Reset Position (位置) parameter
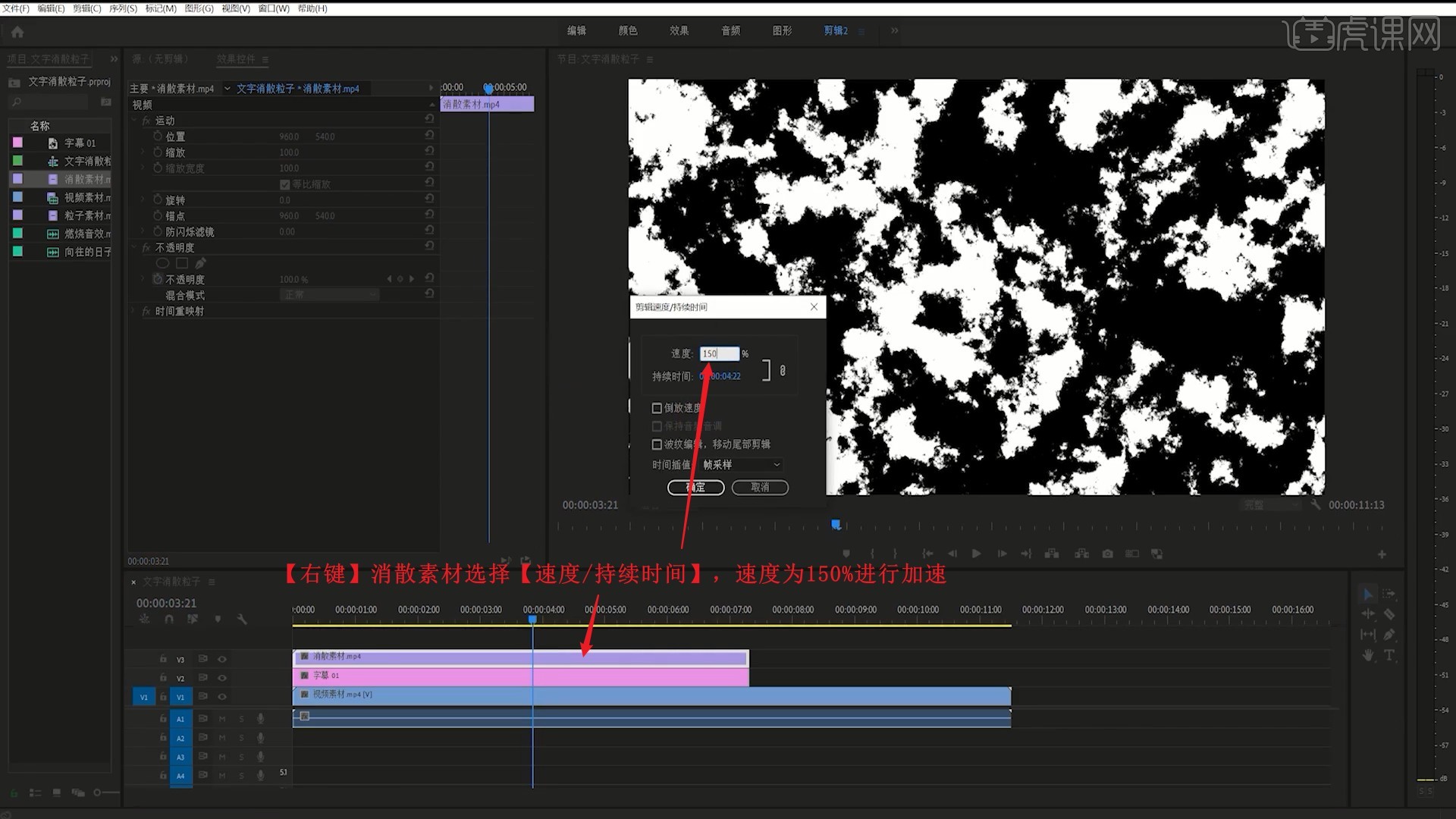The height and width of the screenshot is (819, 1456). 429,136
